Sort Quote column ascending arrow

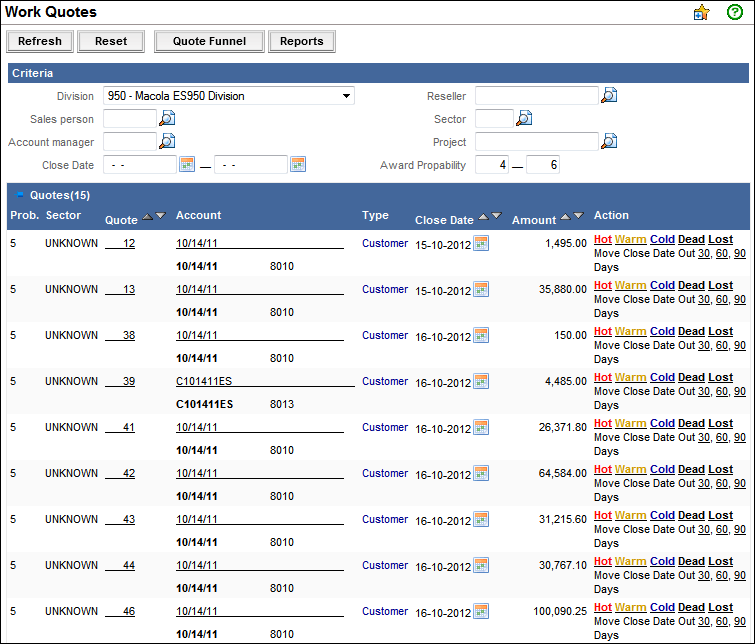pos(147,216)
